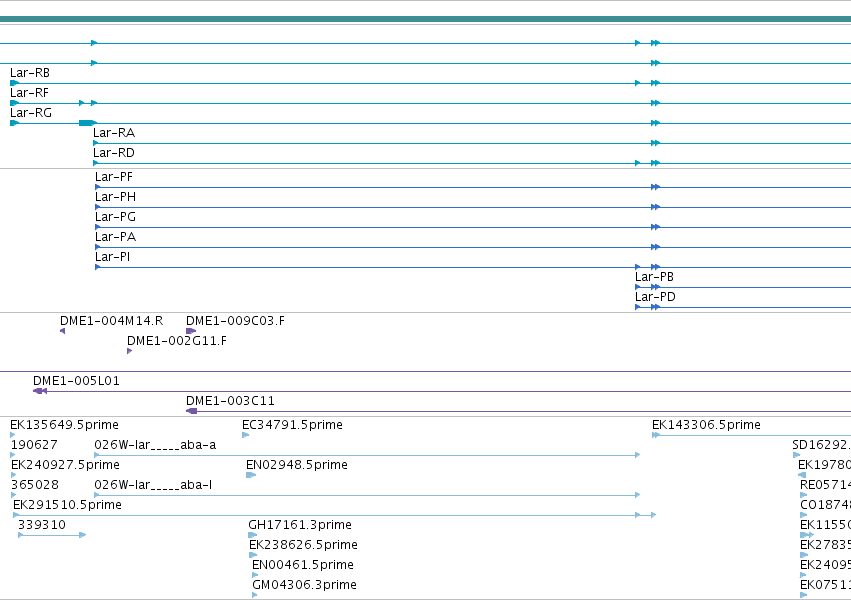Click the thick exon block on Lar-RG
Screen dimensions: 851x600
click(87, 123)
